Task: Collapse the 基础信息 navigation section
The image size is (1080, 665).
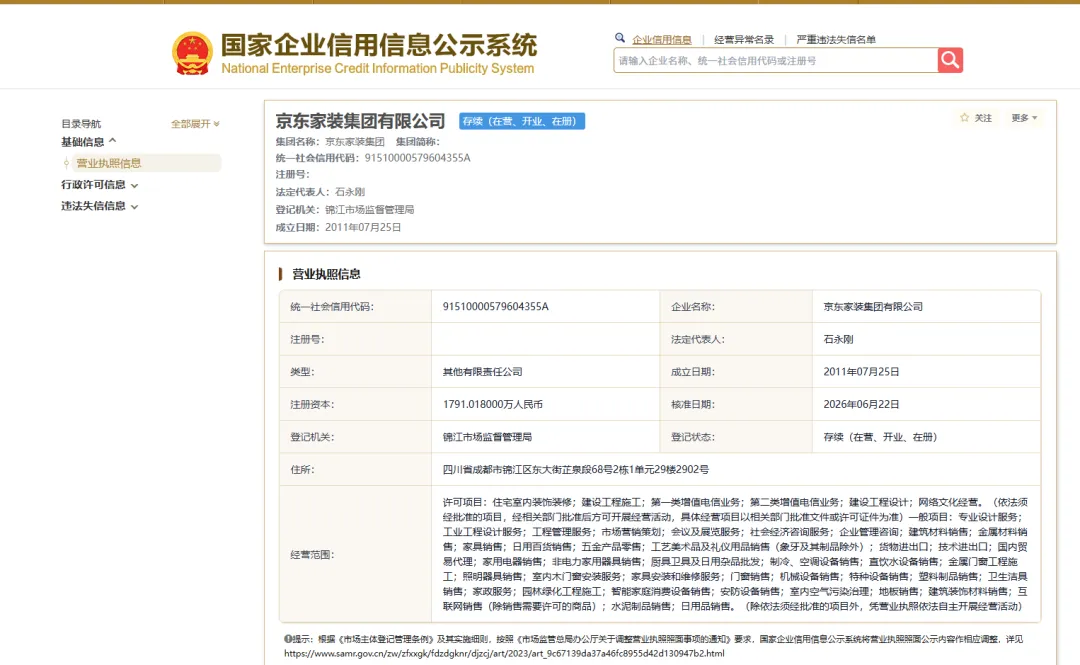Action: [x=89, y=142]
